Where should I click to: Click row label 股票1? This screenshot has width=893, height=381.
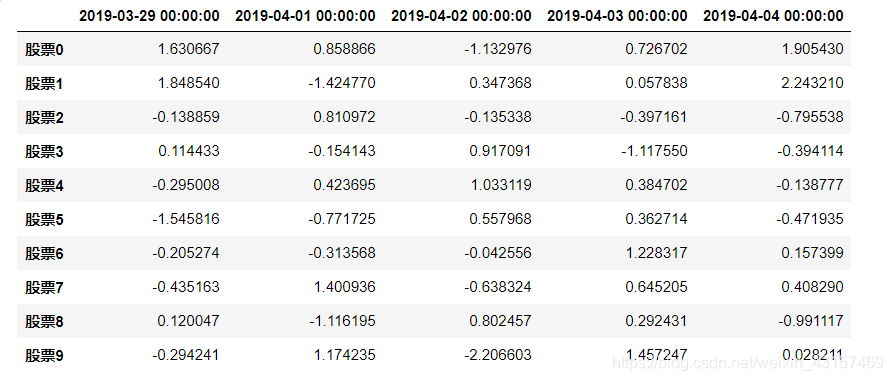[x=44, y=84]
